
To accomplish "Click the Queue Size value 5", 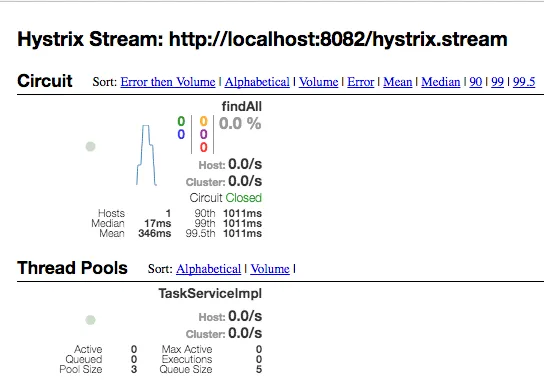I will tap(259, 369).
